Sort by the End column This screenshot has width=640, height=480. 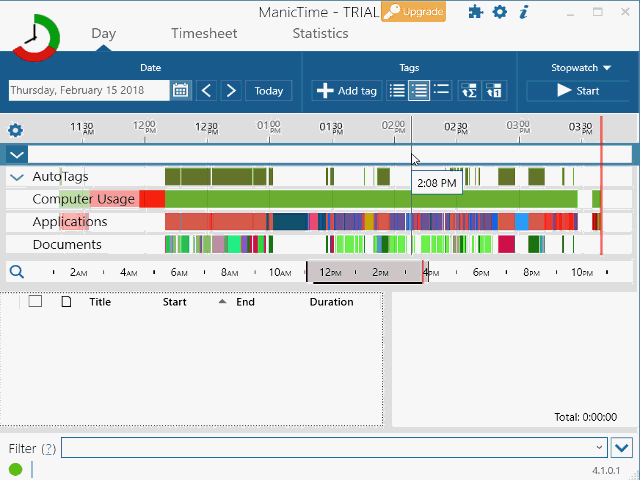pyautogui.click(x=245, y=302)
